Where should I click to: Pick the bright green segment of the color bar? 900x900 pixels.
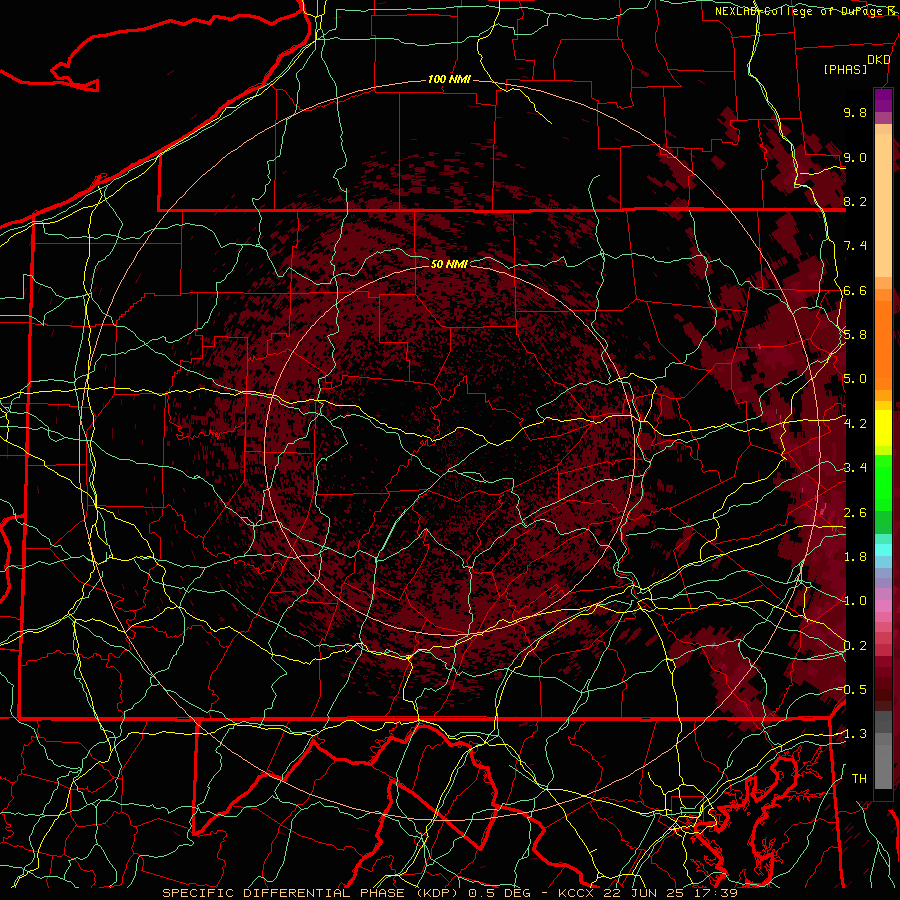pyautogui.click(x=883, y=482)
